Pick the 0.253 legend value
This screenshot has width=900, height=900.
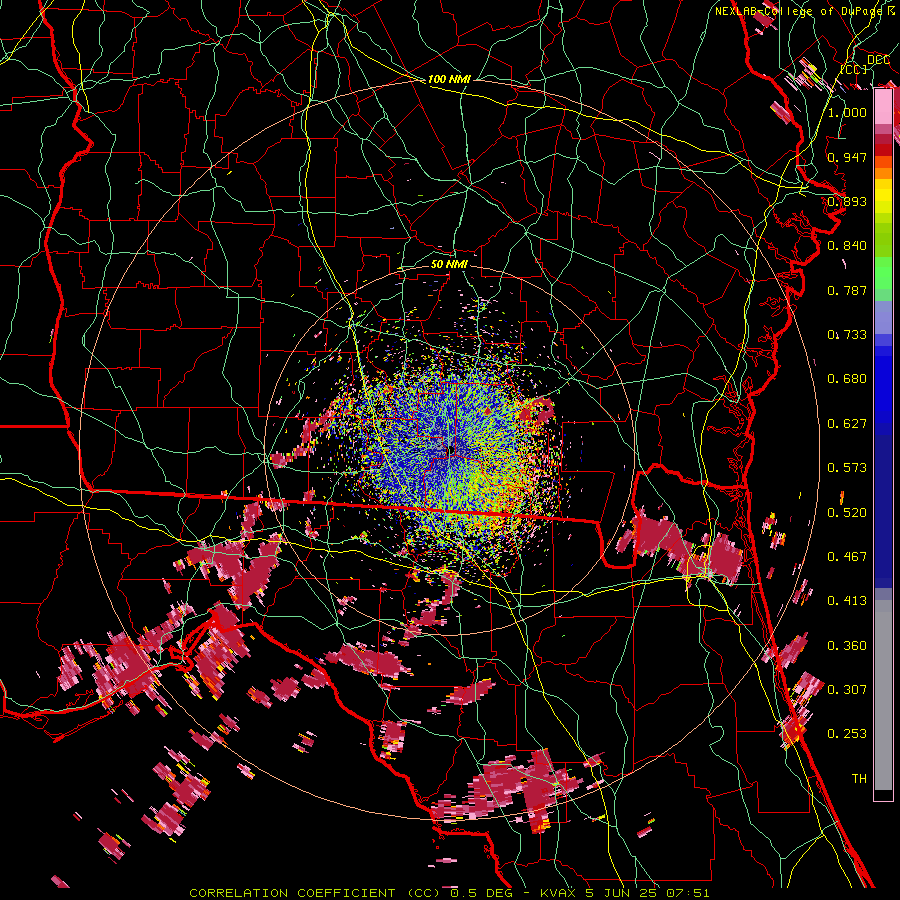click(847, 734)
